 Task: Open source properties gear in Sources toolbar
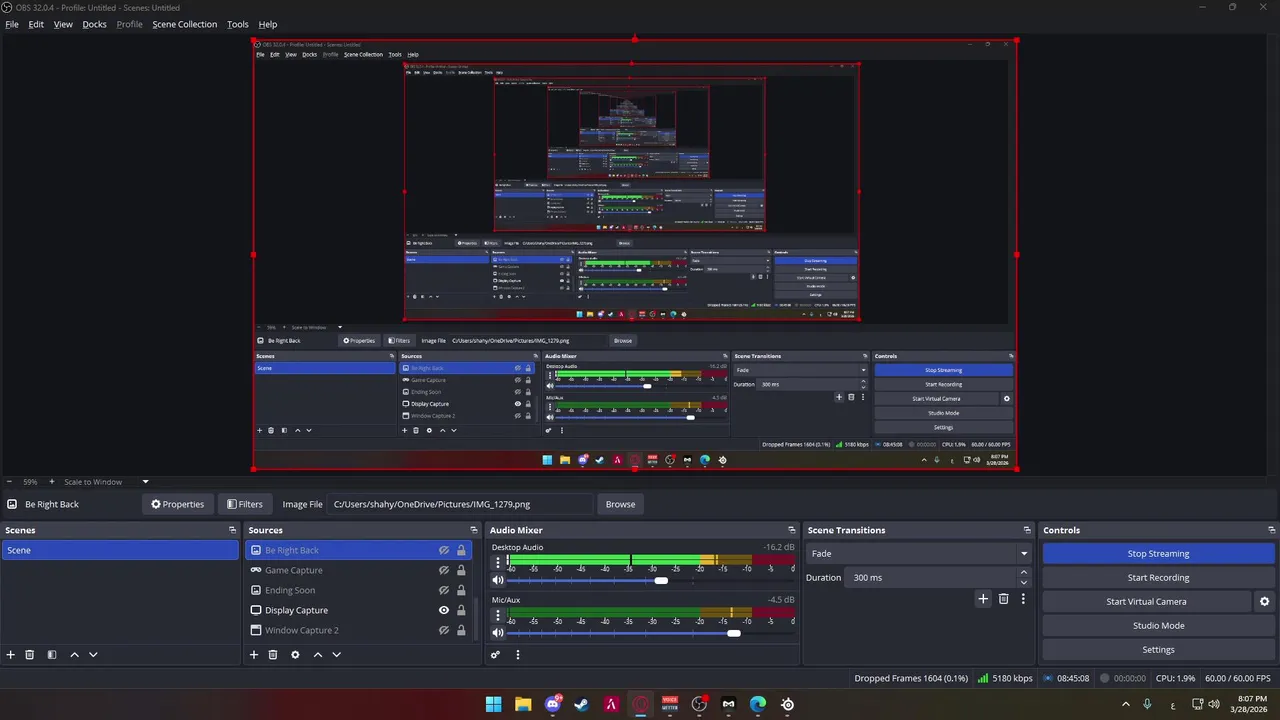pos(295,655)
